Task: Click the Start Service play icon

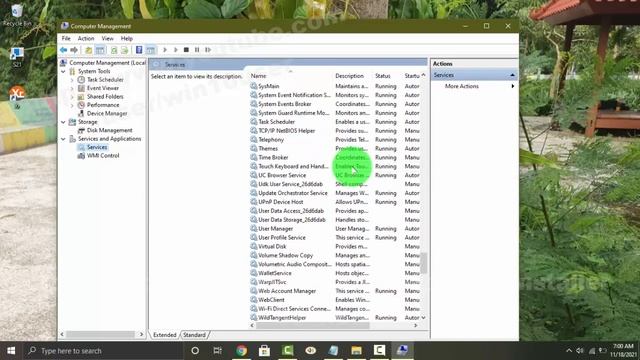Action: 165,50
